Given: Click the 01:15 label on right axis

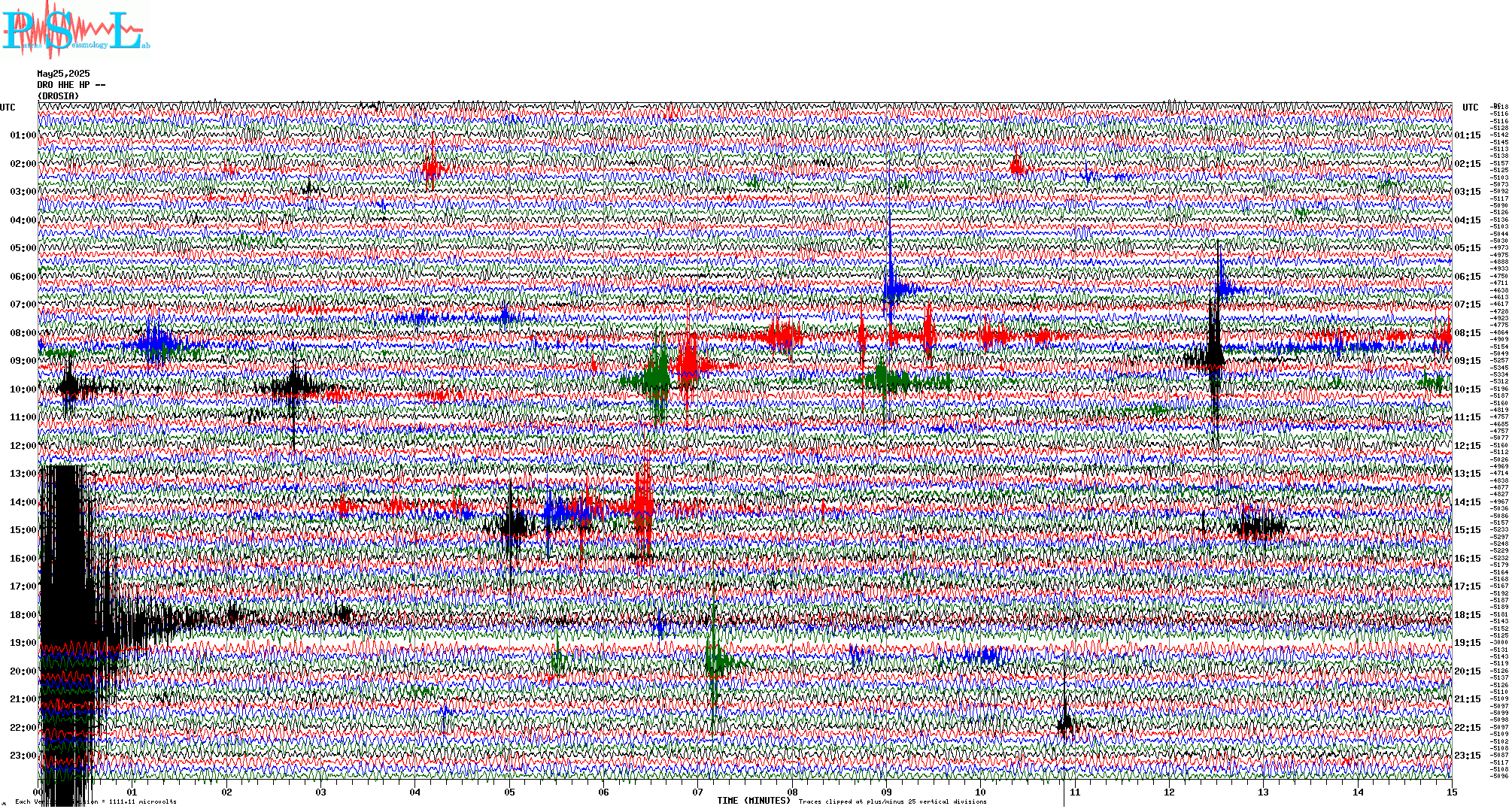Looking at the screenshot, I should click(x=1468, y=135).
